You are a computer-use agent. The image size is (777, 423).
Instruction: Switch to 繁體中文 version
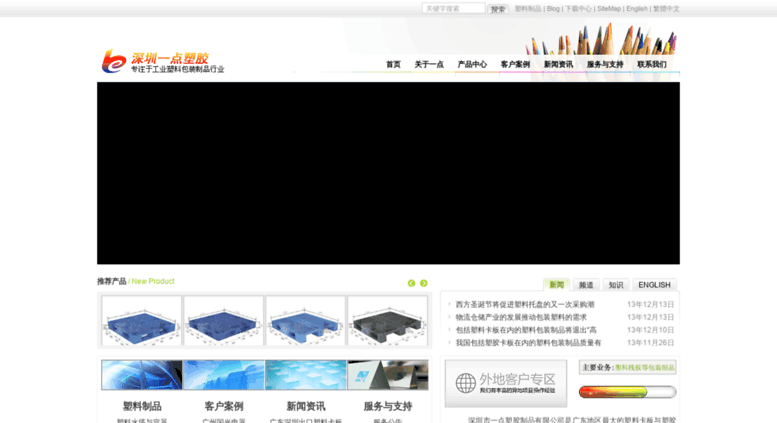(666, 9)
